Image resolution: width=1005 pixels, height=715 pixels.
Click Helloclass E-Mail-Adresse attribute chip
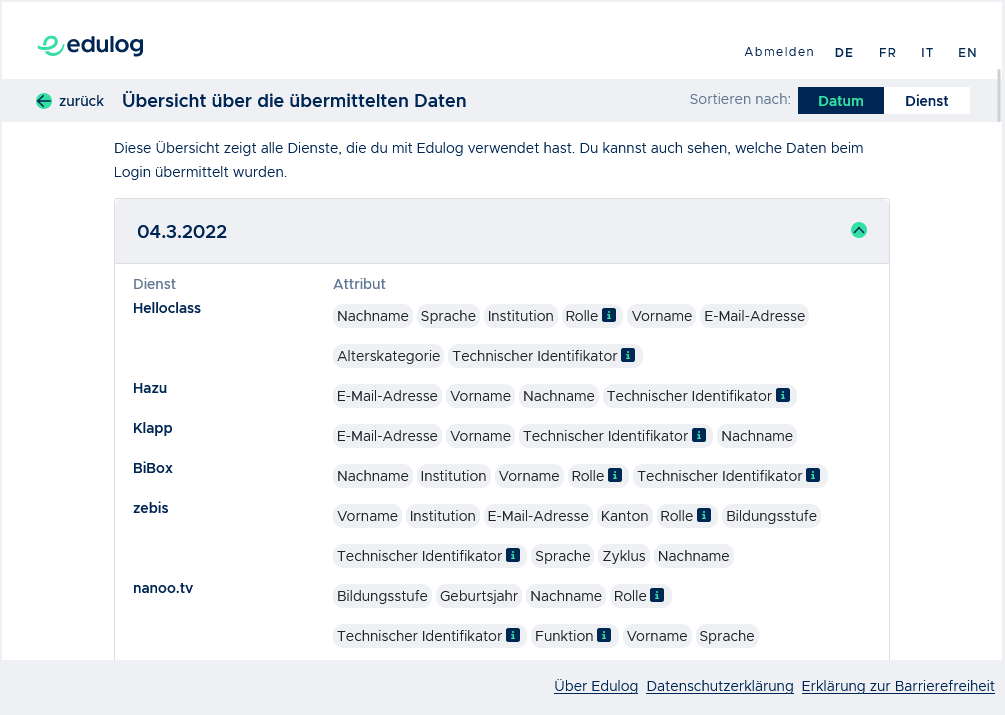[x=754, y=316]
